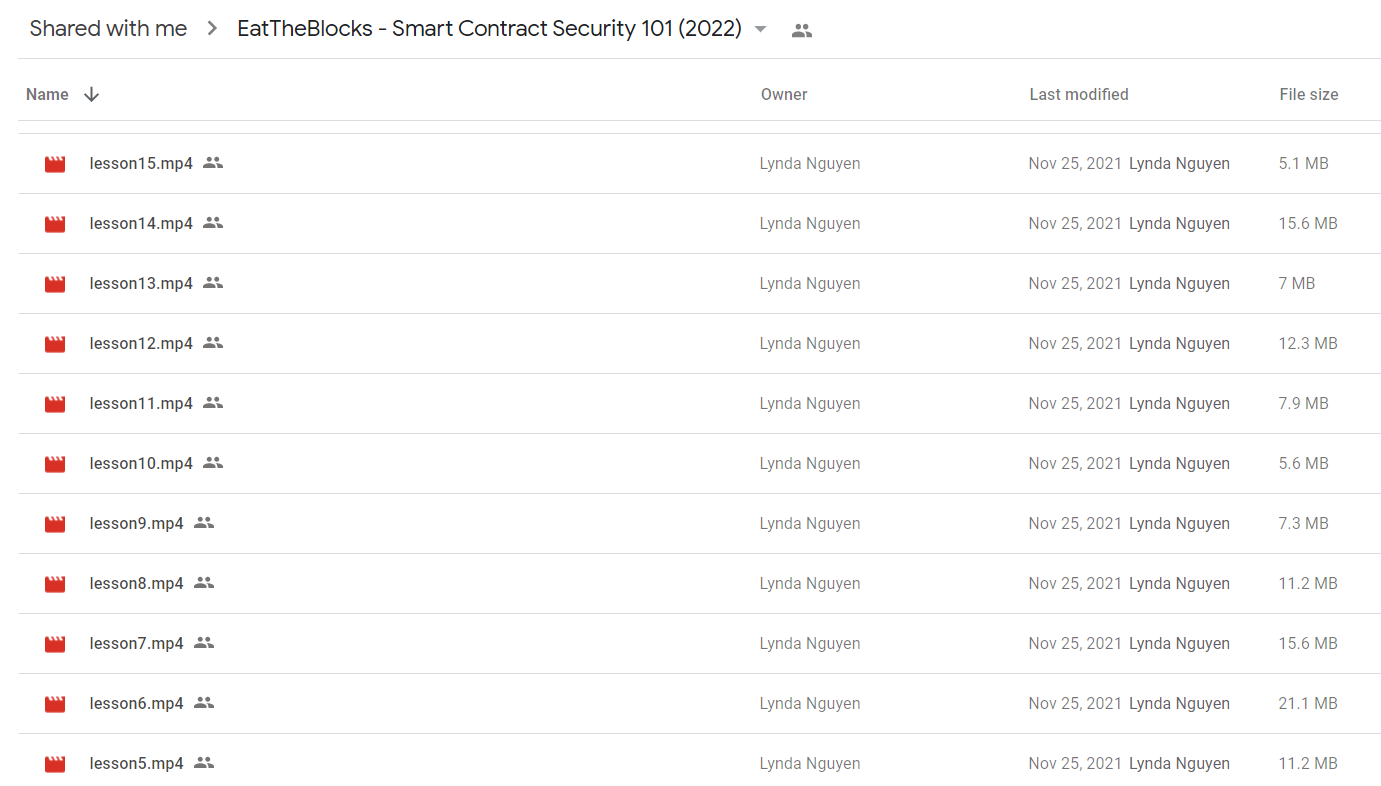Viewport: 1381px width, 786px height.
Task: Click the video file icon for lesson6.mp4
Action: (55, 704)
